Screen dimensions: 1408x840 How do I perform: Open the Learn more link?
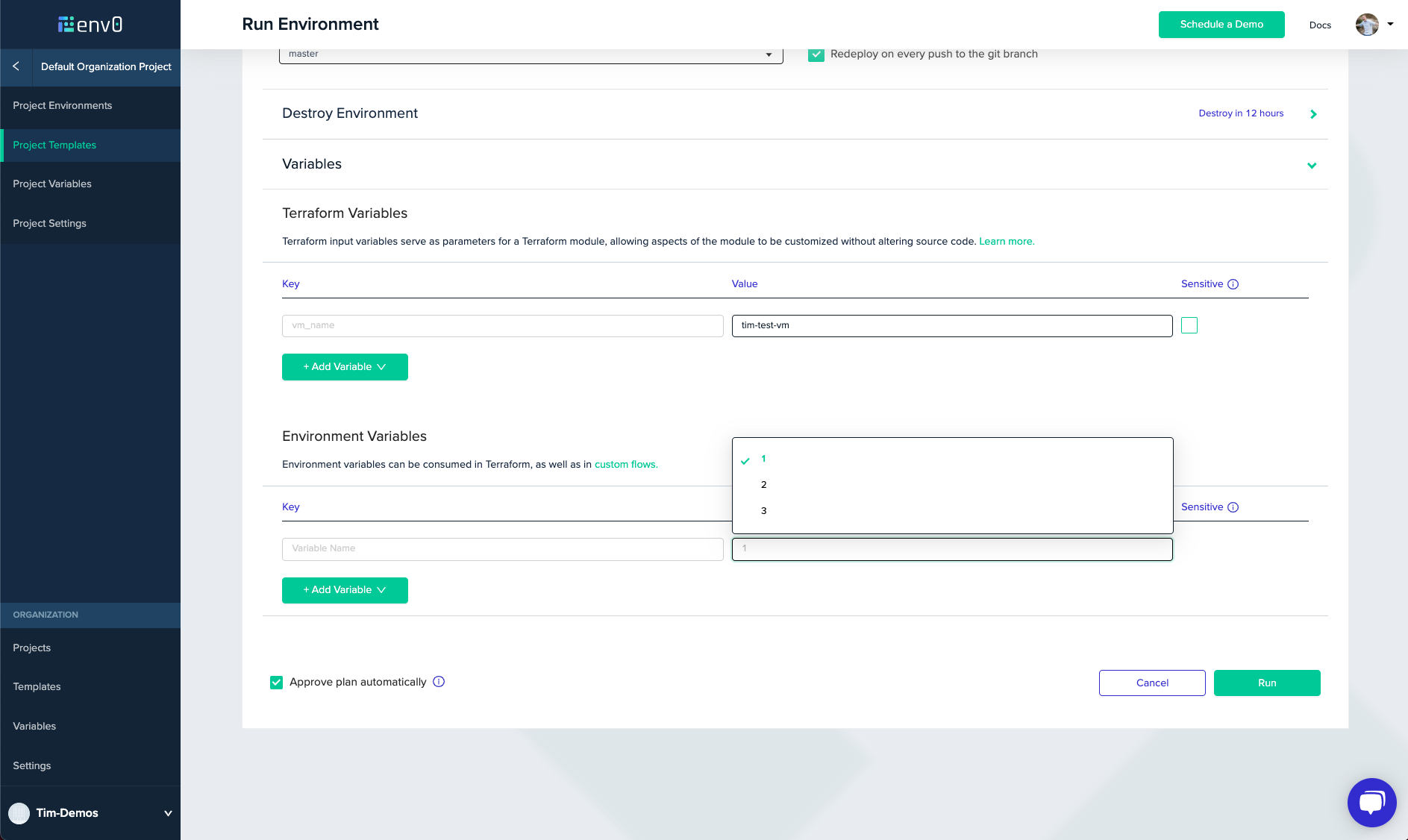pyautogui.click(x=1007, y=242)
